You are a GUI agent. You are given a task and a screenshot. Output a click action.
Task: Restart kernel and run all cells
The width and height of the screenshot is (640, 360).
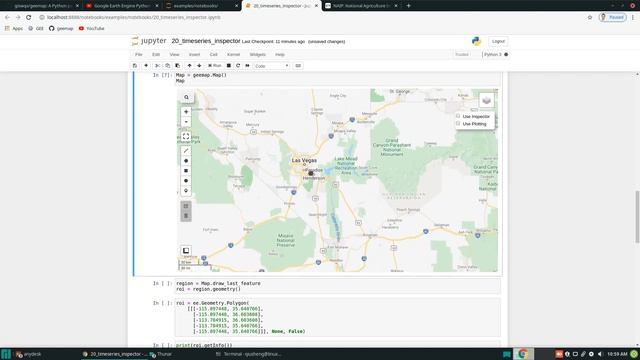tap(247, 66)
